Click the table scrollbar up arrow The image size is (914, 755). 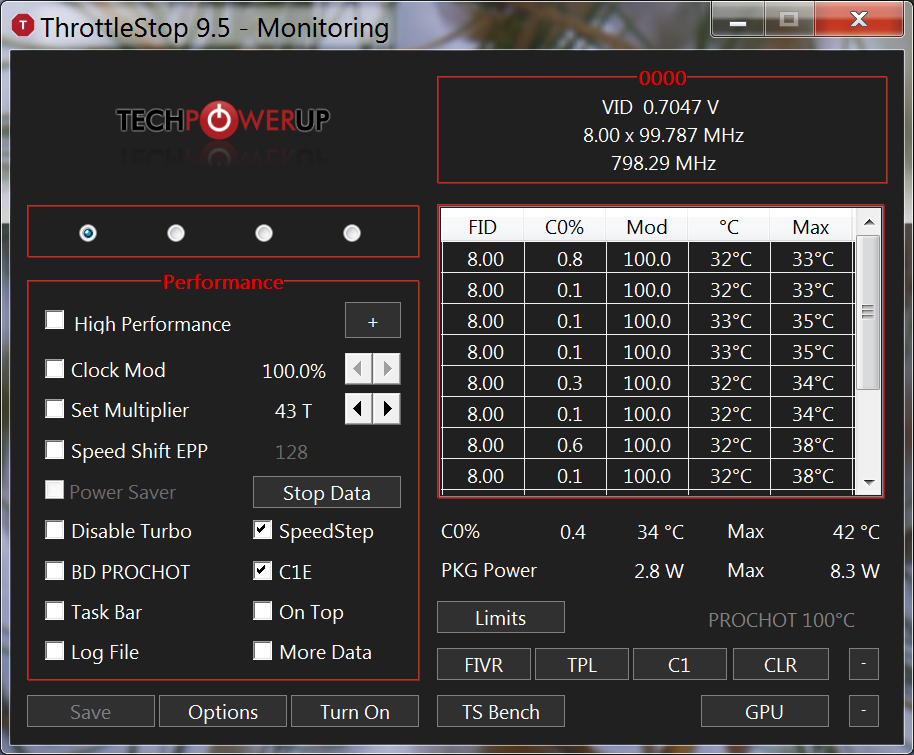click(869, 222)
